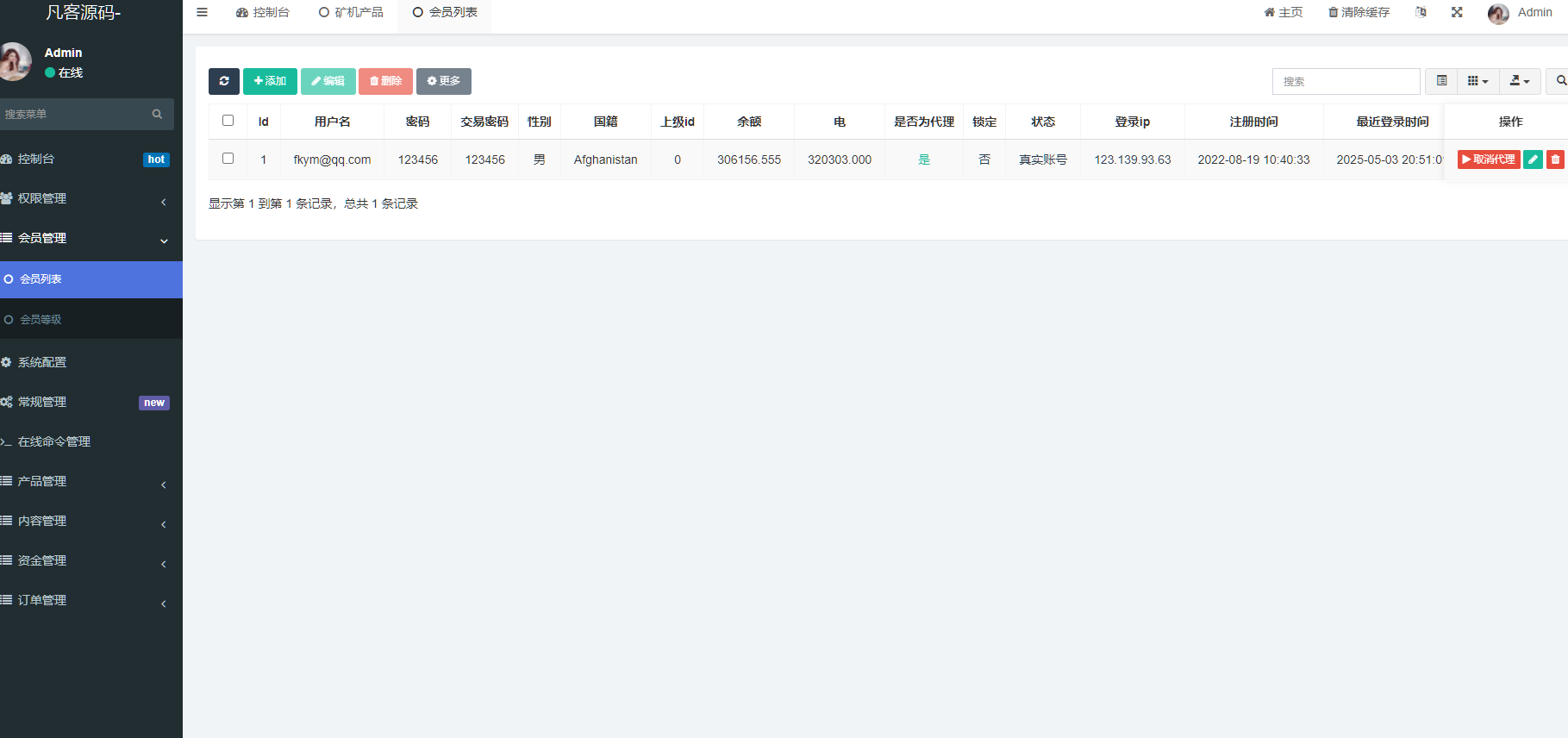The image size is (1568, 738).
Task: Click the 搜索 table search input field
Action: pos(1345,81)
